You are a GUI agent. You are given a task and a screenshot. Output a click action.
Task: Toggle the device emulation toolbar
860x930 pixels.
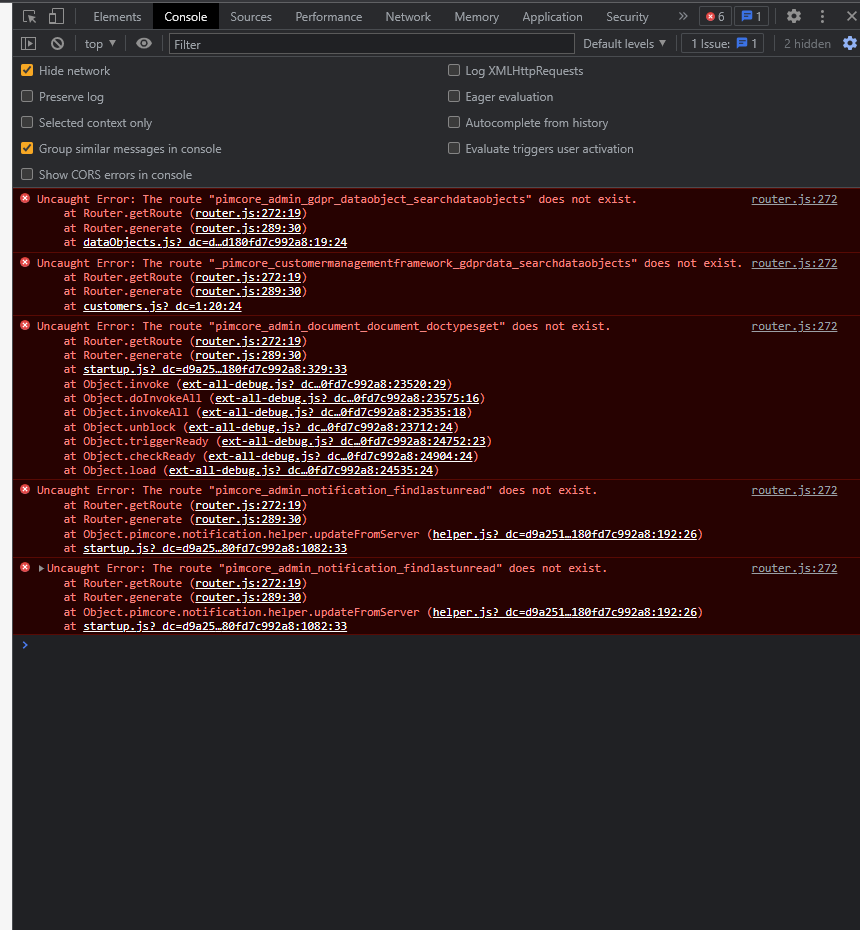tap(58, 16)
